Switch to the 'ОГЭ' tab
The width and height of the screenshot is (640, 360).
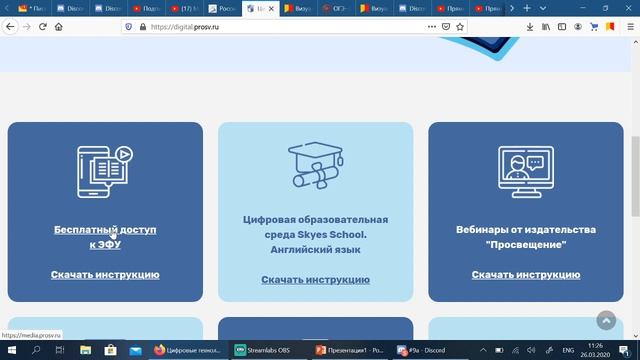(x=336, y=9)
